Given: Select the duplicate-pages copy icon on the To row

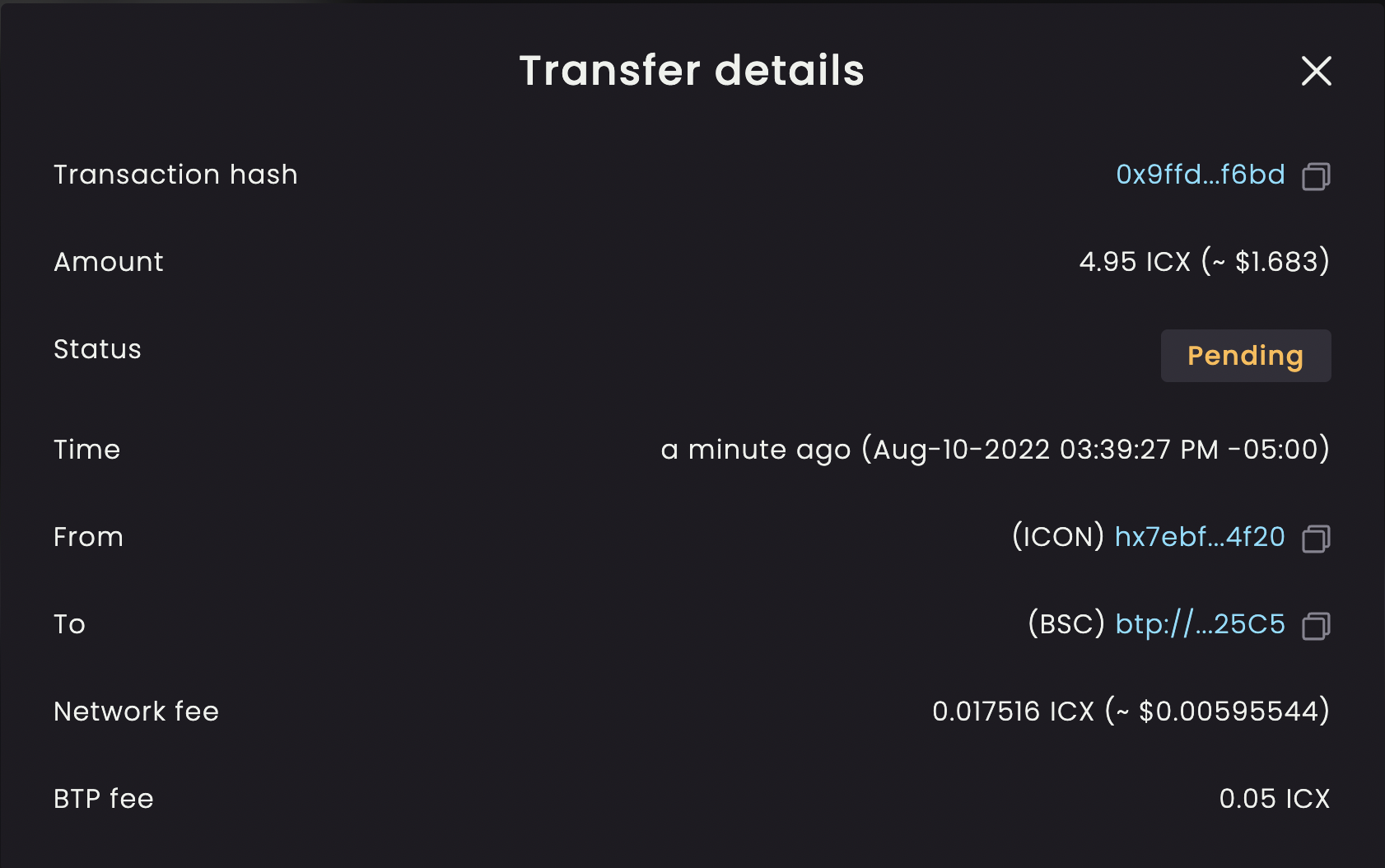Looking at the screenshot, I should 1316,626.
